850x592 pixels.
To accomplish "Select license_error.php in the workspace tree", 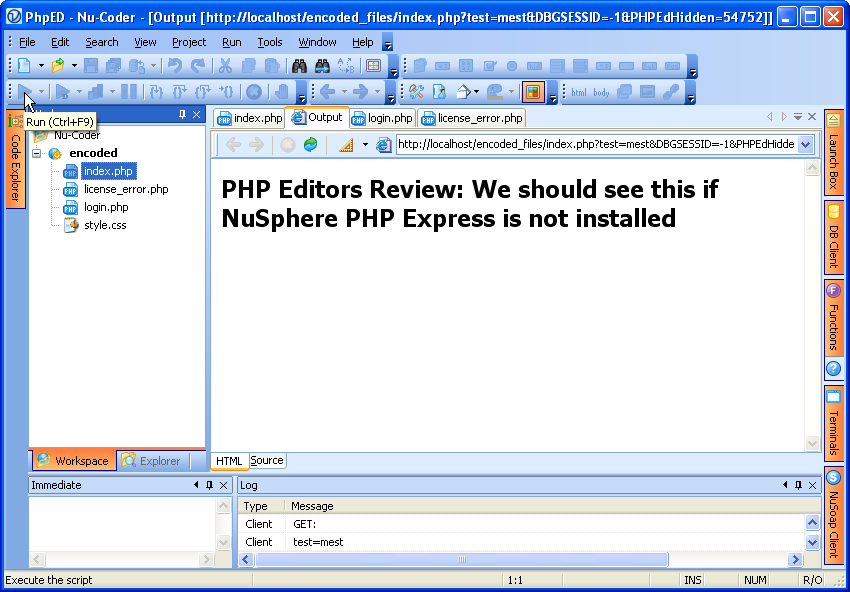I will [126, 189].
